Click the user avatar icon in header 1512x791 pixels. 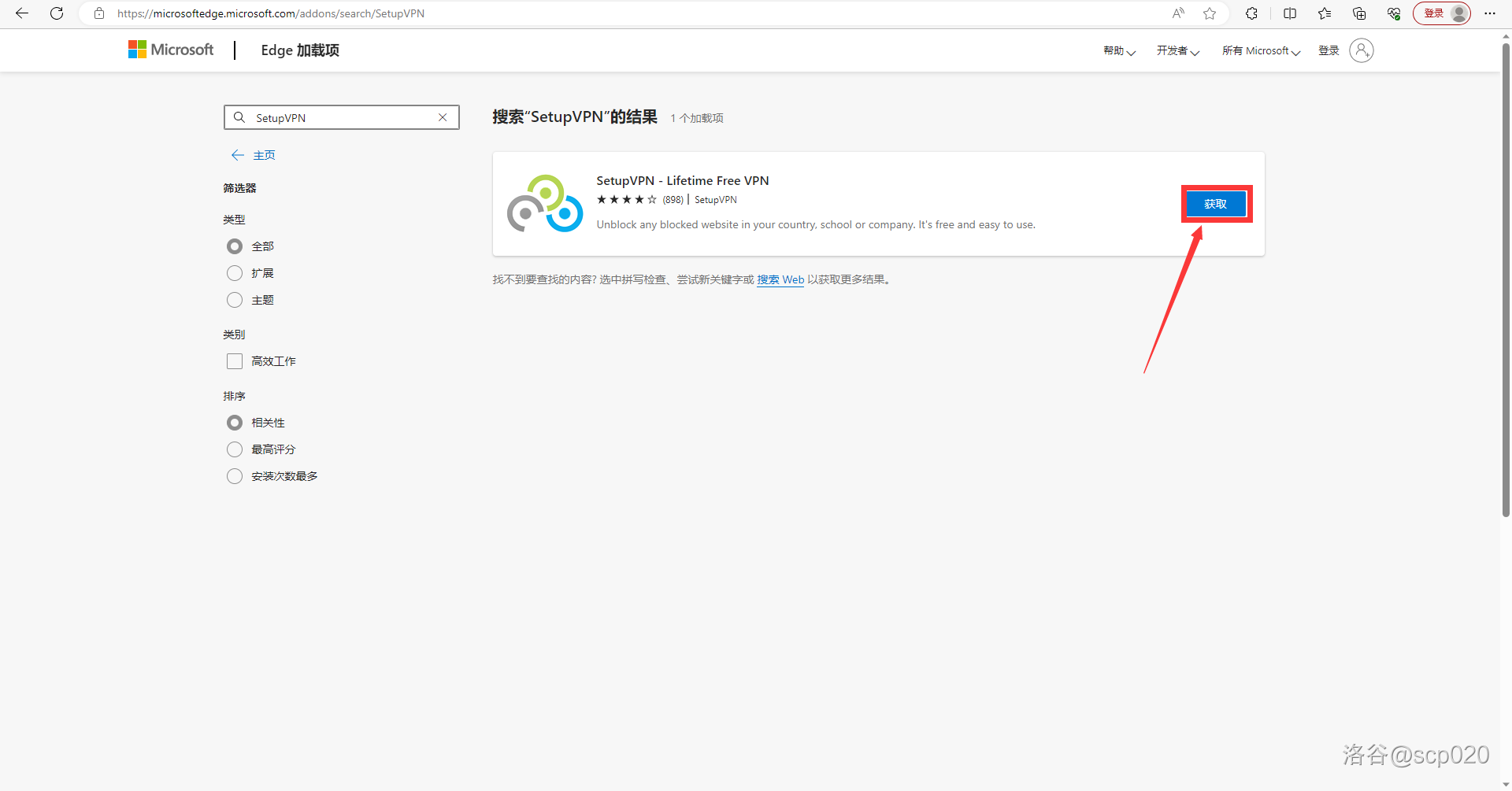pos(1362,50)
